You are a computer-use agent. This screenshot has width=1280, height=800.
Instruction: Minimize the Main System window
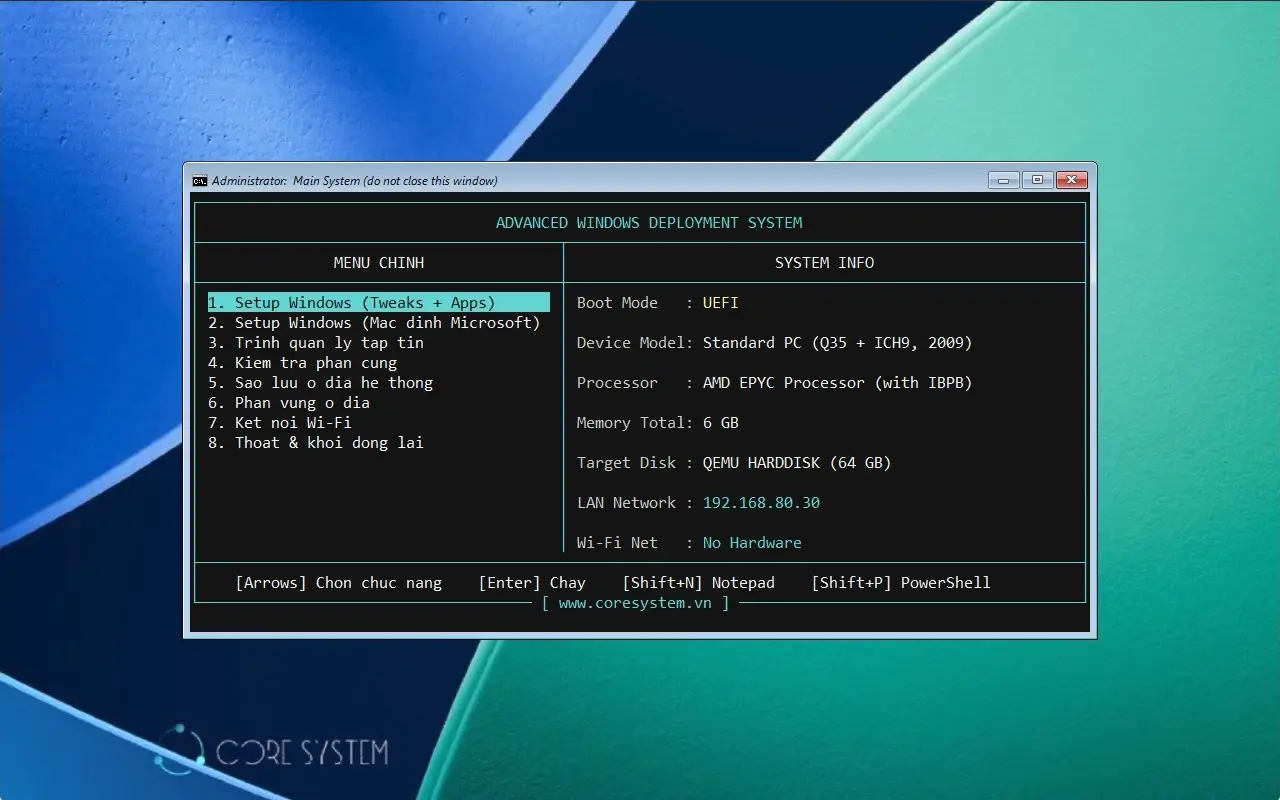pos(1003,180)
